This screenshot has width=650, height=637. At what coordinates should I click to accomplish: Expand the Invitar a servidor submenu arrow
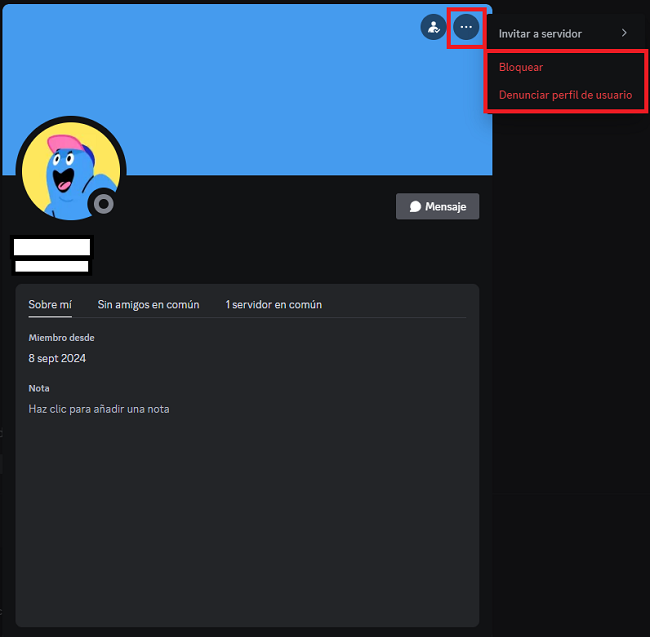click(x=624, y=33)
